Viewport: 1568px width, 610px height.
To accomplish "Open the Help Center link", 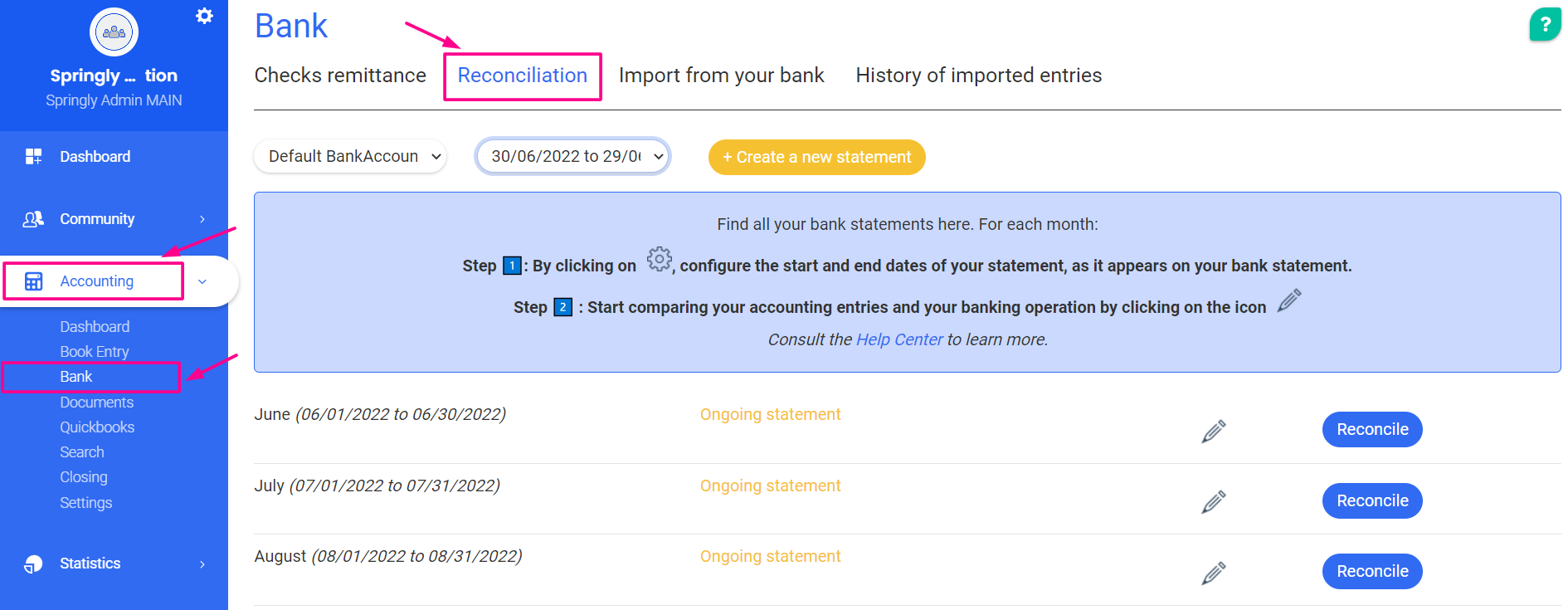I will pos(899,339).
